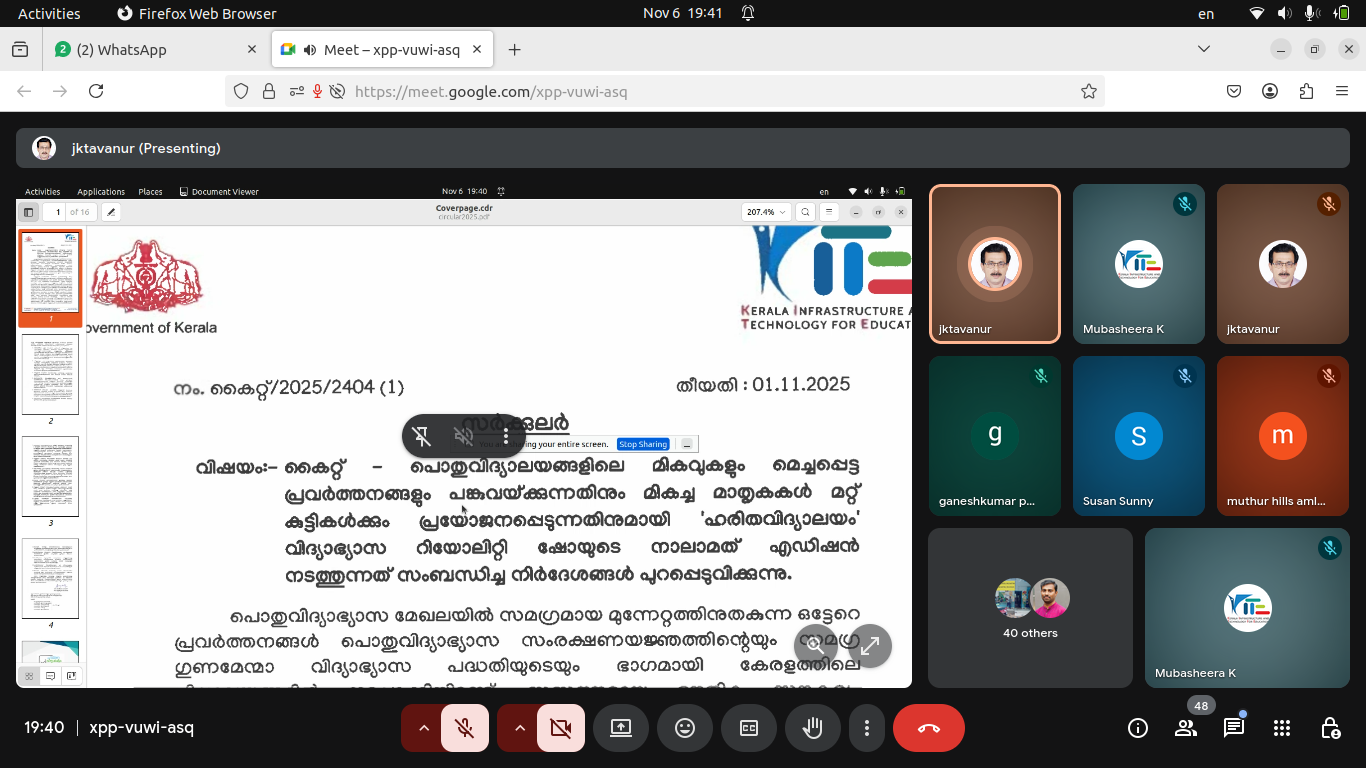This screenshot has width=1366, height=768.
Task: Turn on the camera toggle
Action: [561, 728]
